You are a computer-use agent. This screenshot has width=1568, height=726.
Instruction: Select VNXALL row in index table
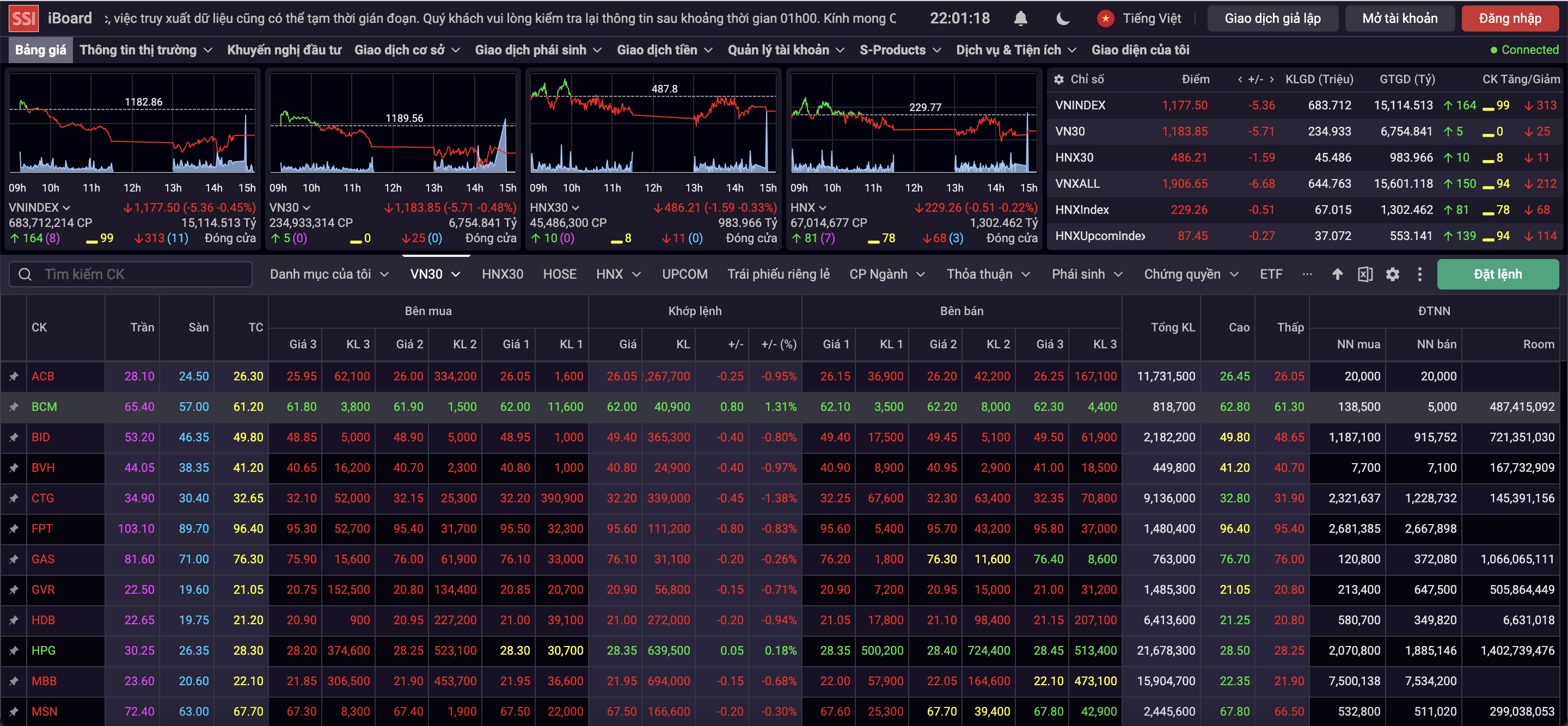coord(1306,184)
